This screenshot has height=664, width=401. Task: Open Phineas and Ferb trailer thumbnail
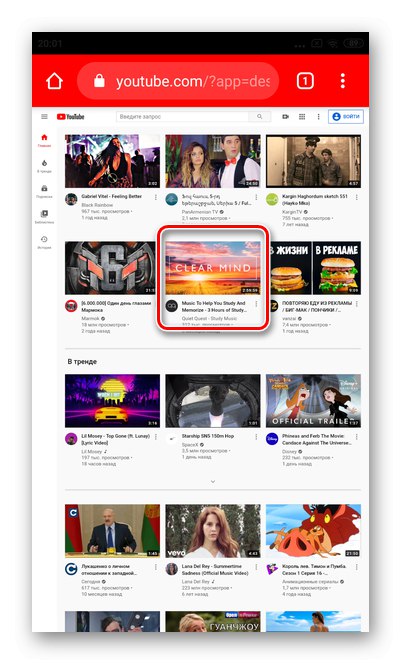(x=313, y=401)
